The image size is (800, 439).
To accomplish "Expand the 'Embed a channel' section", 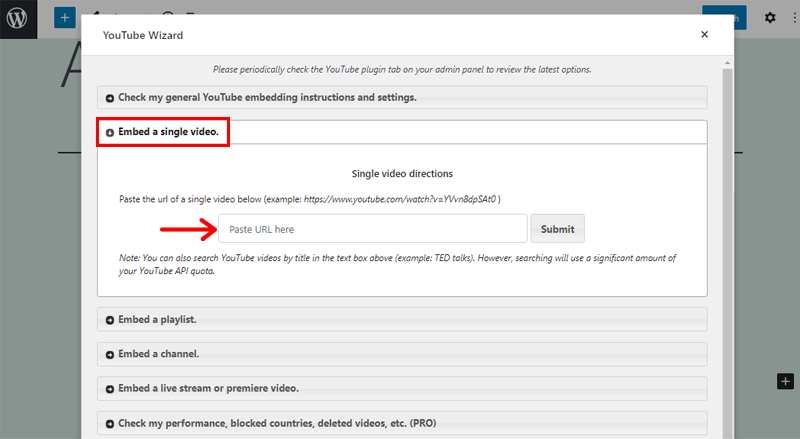I will pyautogui.click(x=402, y=354).
